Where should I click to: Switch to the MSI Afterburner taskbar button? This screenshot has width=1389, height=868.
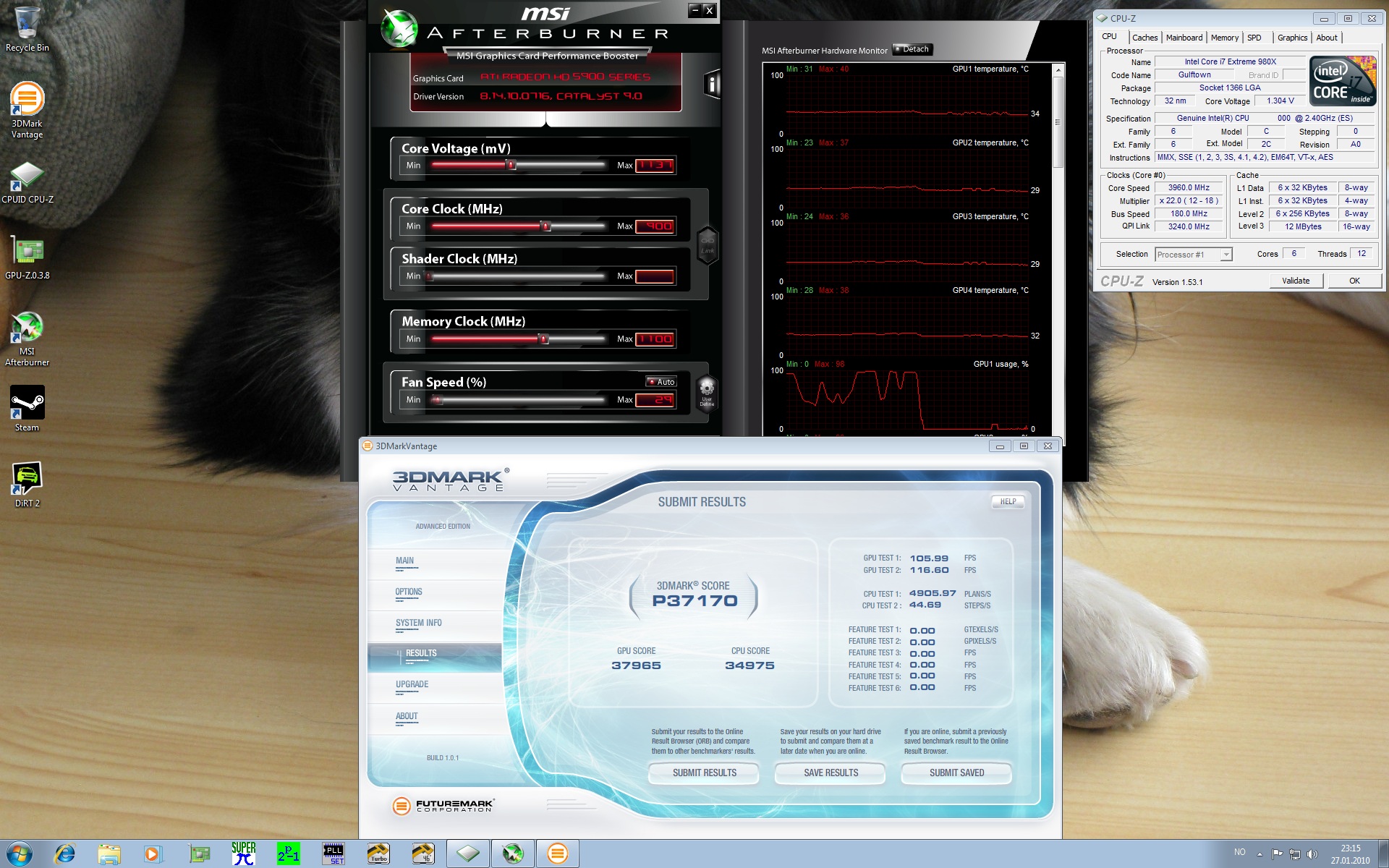tap(513, 854)
